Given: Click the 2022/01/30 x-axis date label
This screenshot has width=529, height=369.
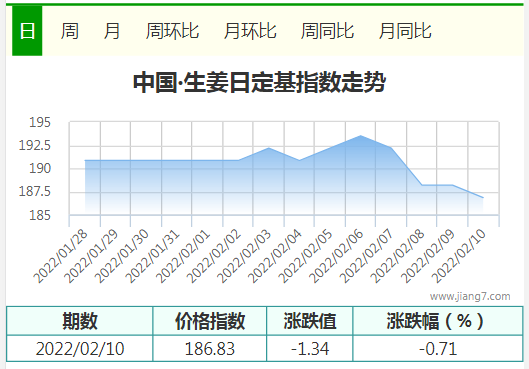Looking at the screenshot, I should pyautogui.click(x=122, y=256).
